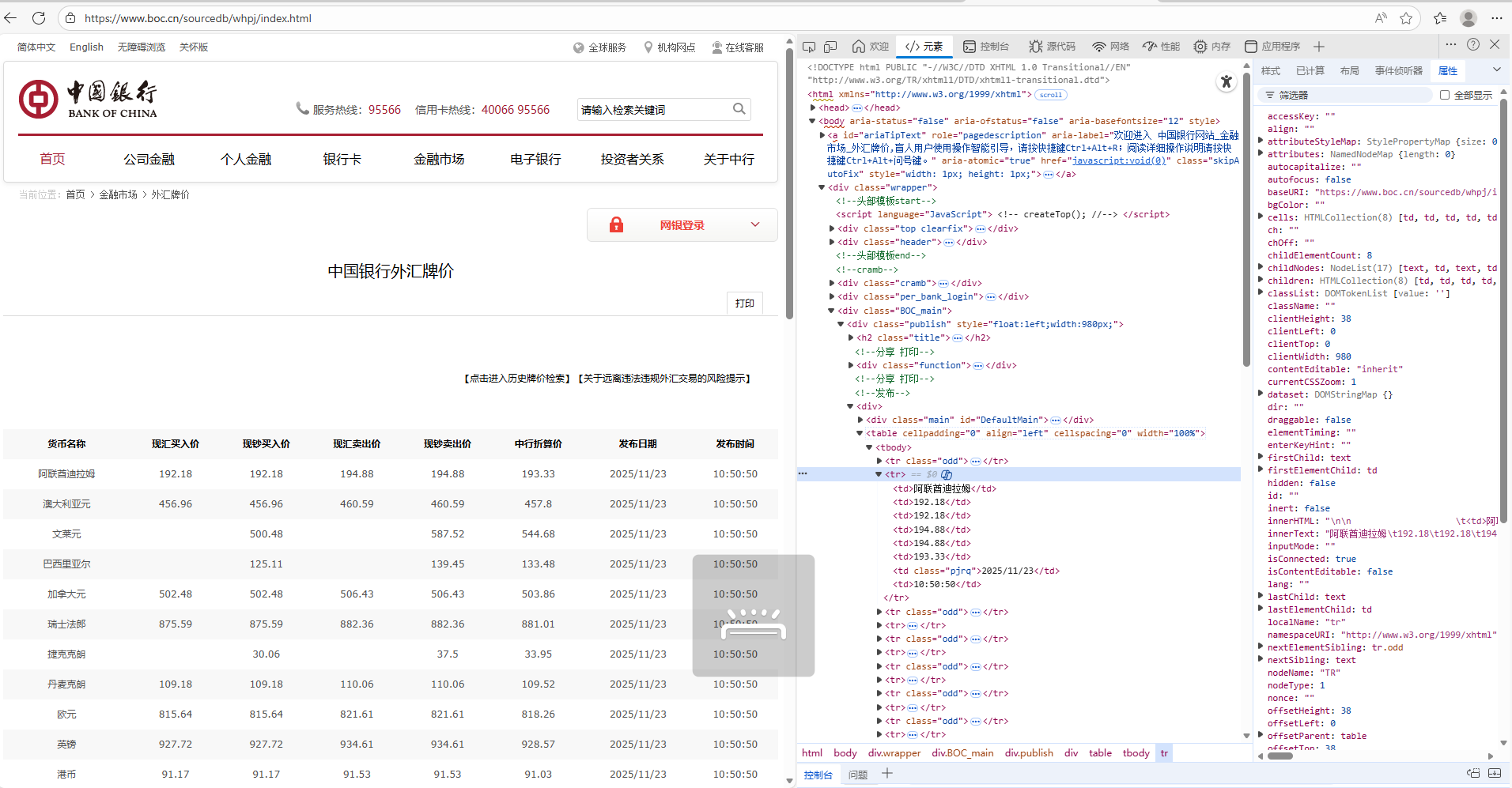Screen dimensions: 1512x788
Task: Click the 无障碍浏览 link
Action: tap(142, 47)
